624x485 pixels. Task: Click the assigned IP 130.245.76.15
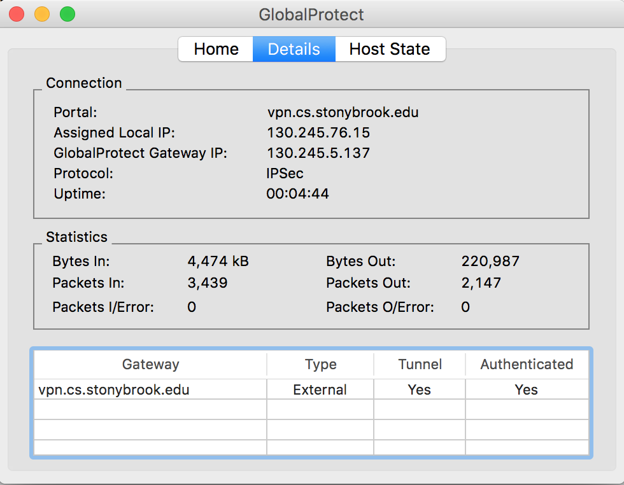point(318,132)
